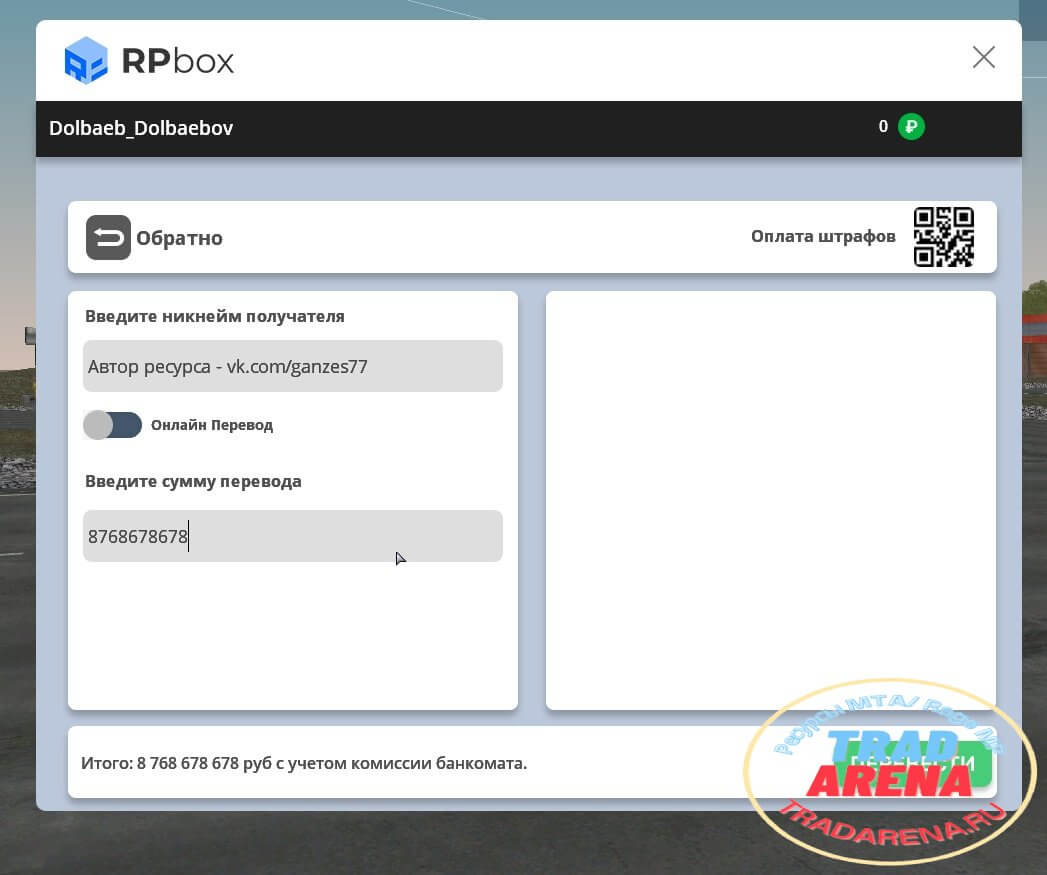1047x875 pixels.
Task: Click the Dolbaeb_Dolbaebov username
Action: click(x=141, y=128)
